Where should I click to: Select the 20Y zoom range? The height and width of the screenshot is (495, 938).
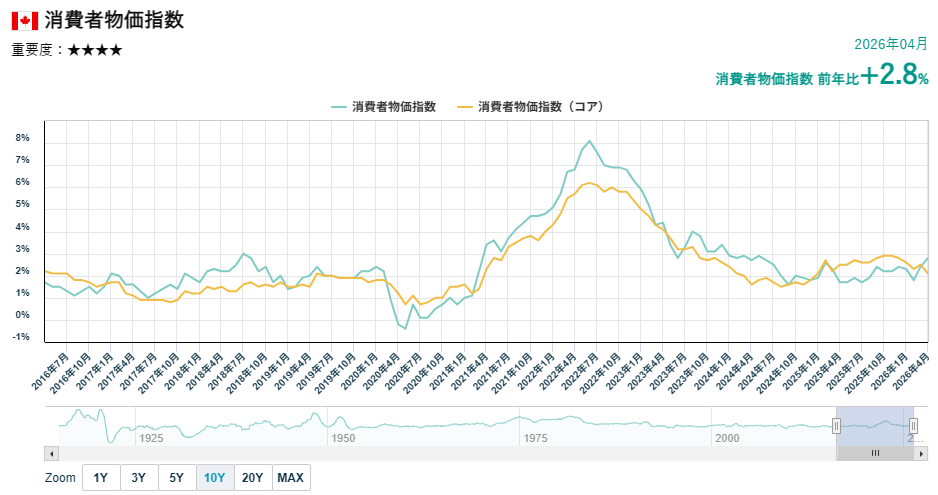[252, 478]
